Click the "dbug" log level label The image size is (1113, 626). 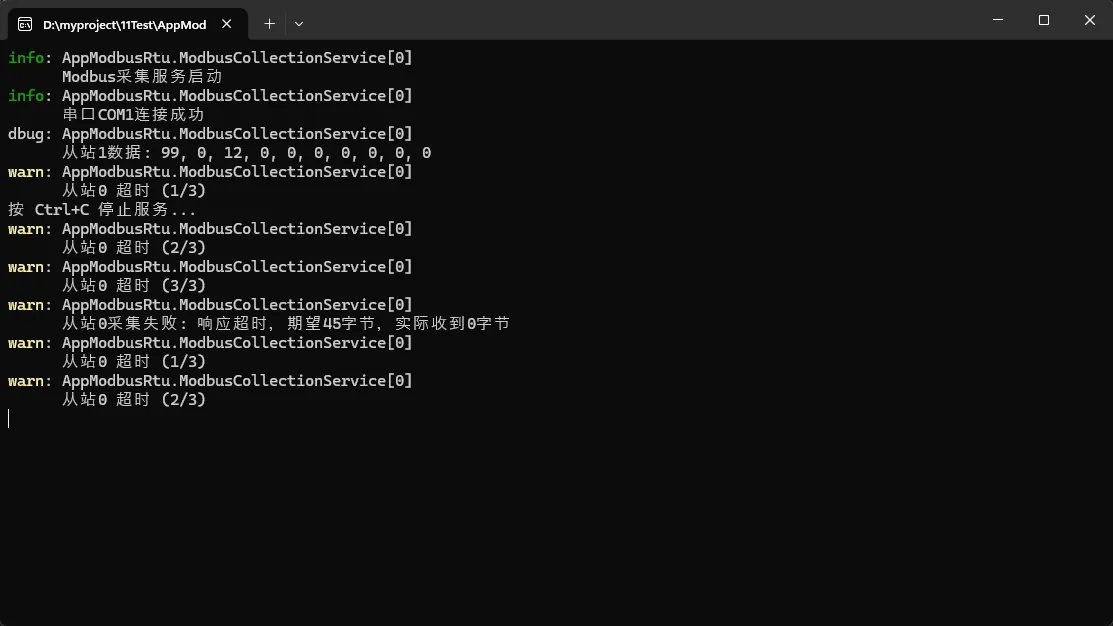pos(26,134)
